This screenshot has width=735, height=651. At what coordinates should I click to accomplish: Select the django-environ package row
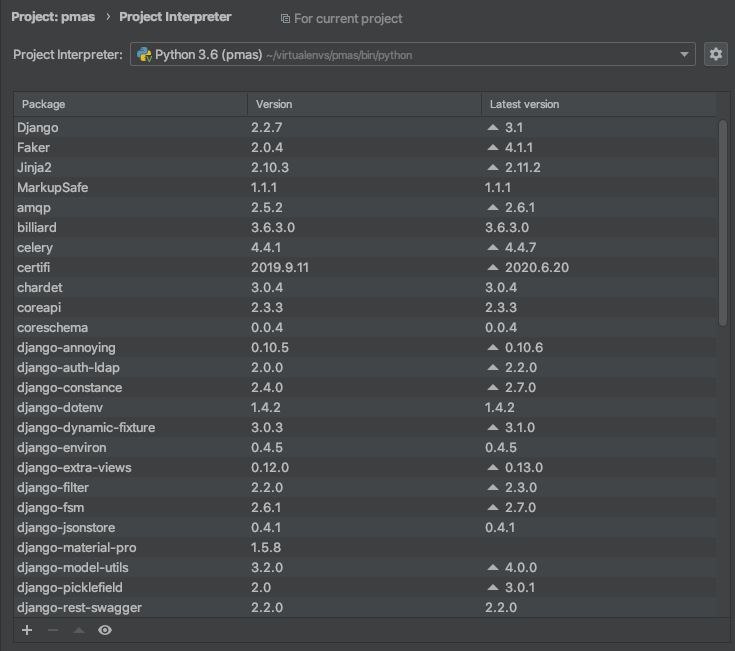pos(365,447)
